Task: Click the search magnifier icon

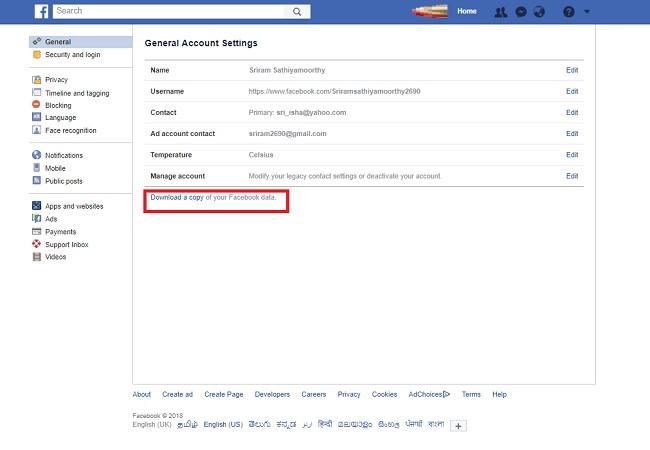Action: [x=297, y=11]
